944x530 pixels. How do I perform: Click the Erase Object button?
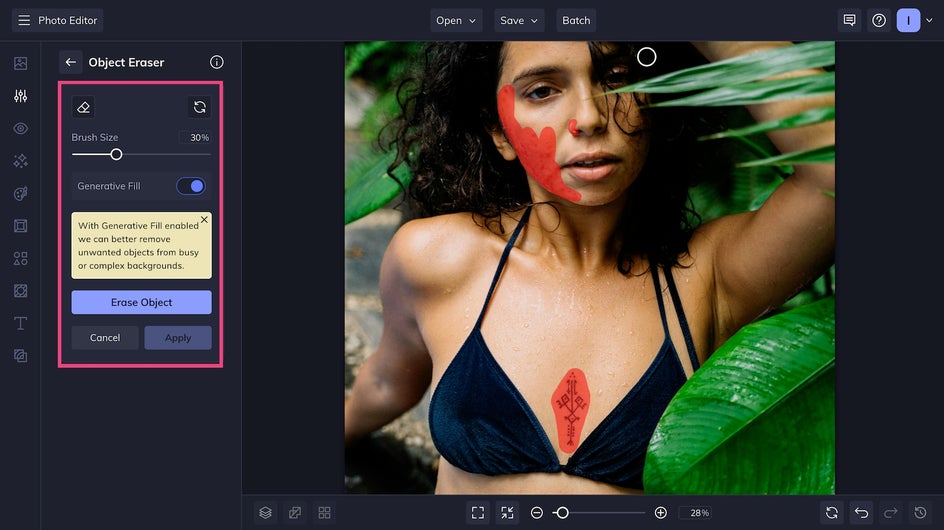(141, 302)
